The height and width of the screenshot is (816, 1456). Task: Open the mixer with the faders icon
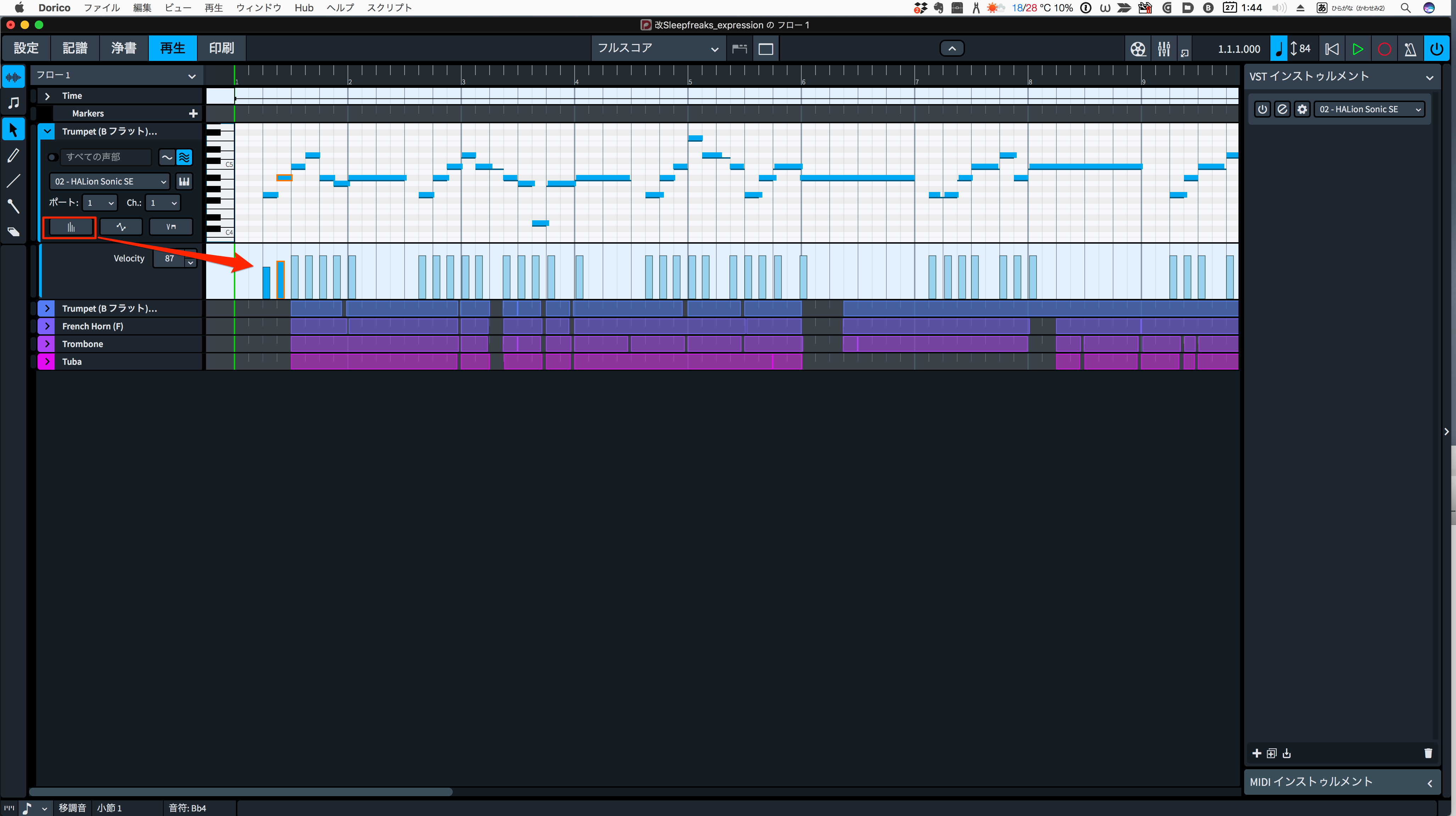1163,49
